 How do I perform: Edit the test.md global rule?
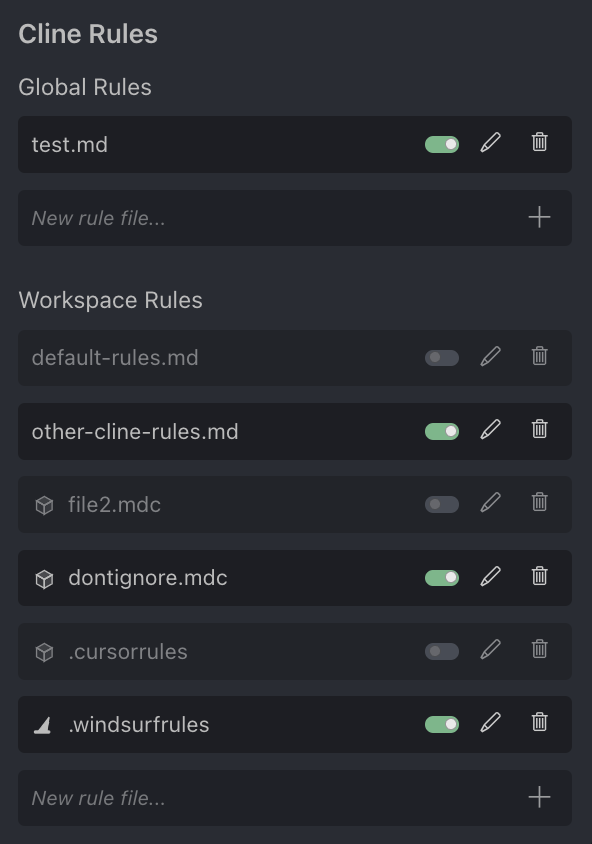click(490, 143)
